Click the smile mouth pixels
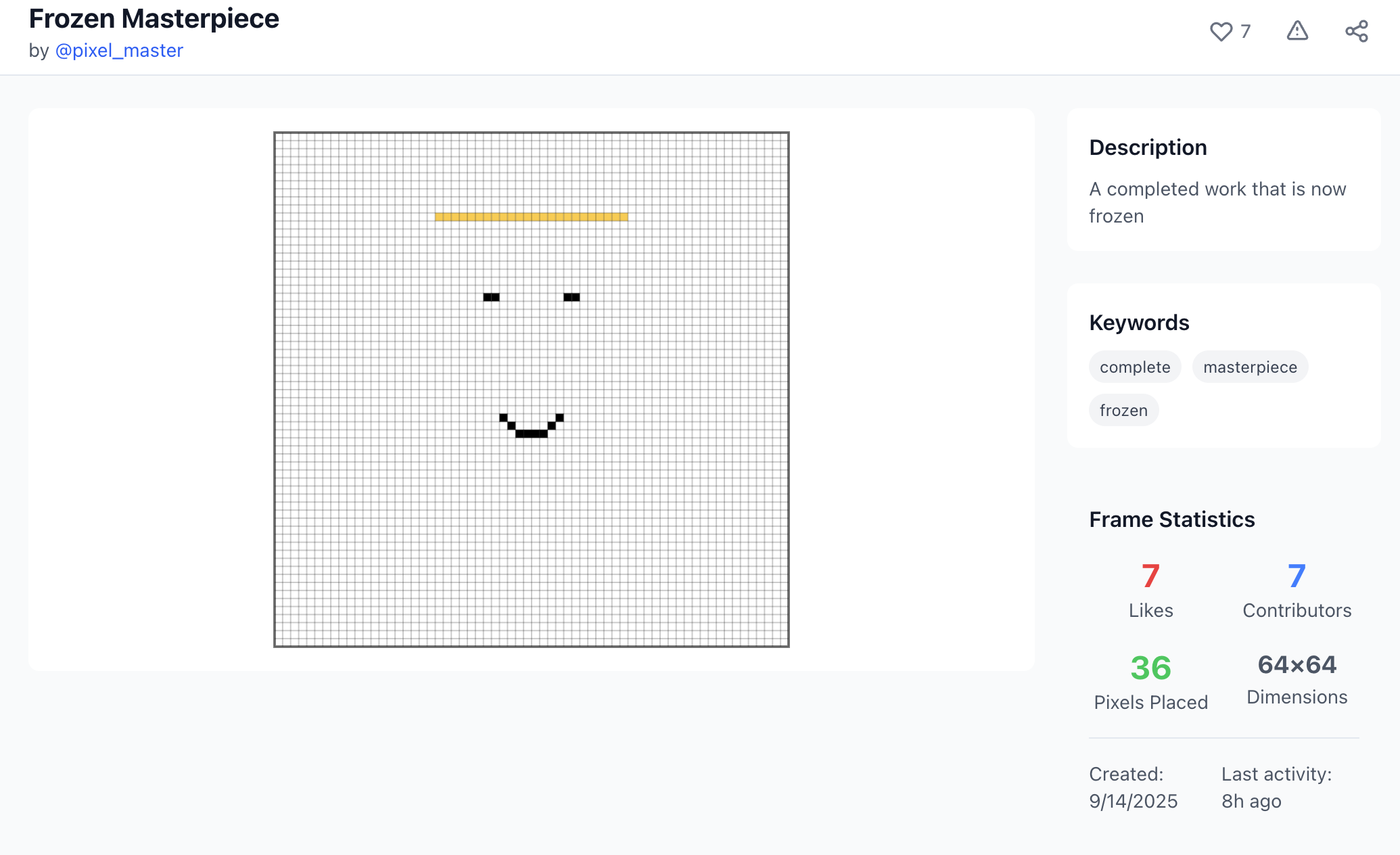 [531, 433]
